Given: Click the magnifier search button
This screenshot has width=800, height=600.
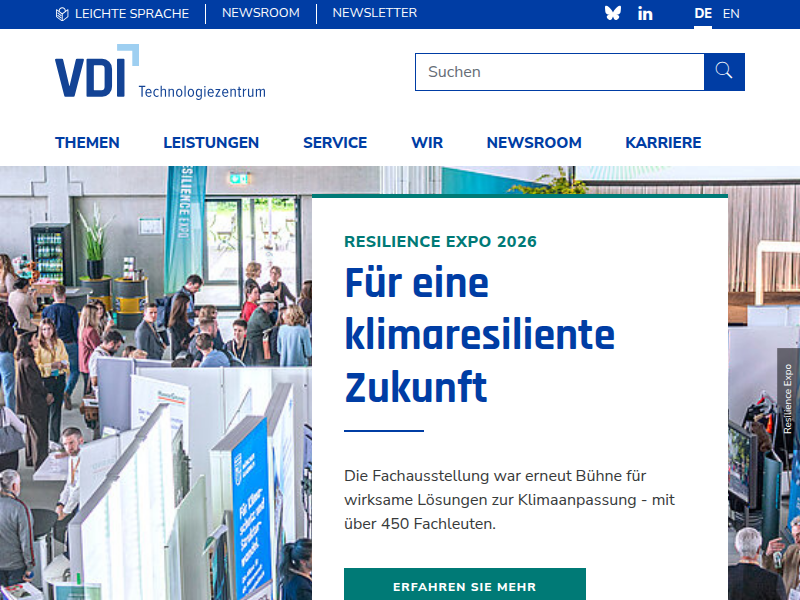Looking at the screenshot, I should tap(724, 72).
